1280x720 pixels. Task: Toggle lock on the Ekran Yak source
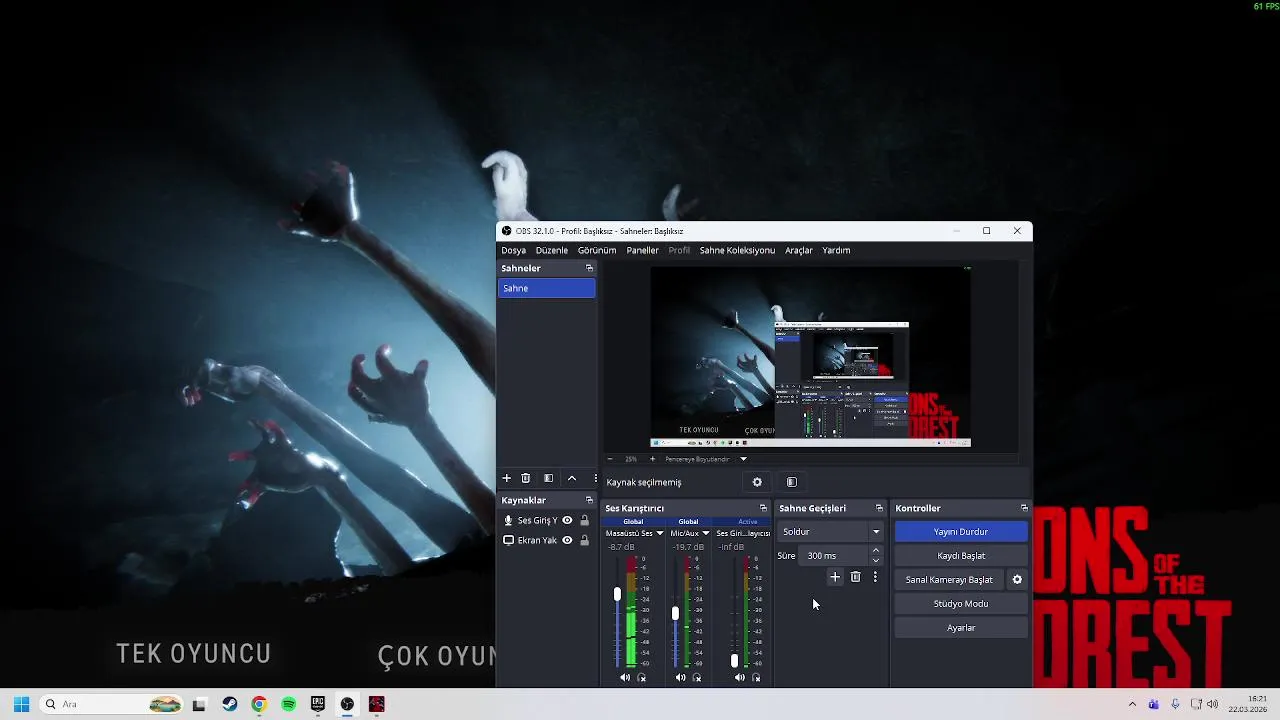tap(584, 540)
